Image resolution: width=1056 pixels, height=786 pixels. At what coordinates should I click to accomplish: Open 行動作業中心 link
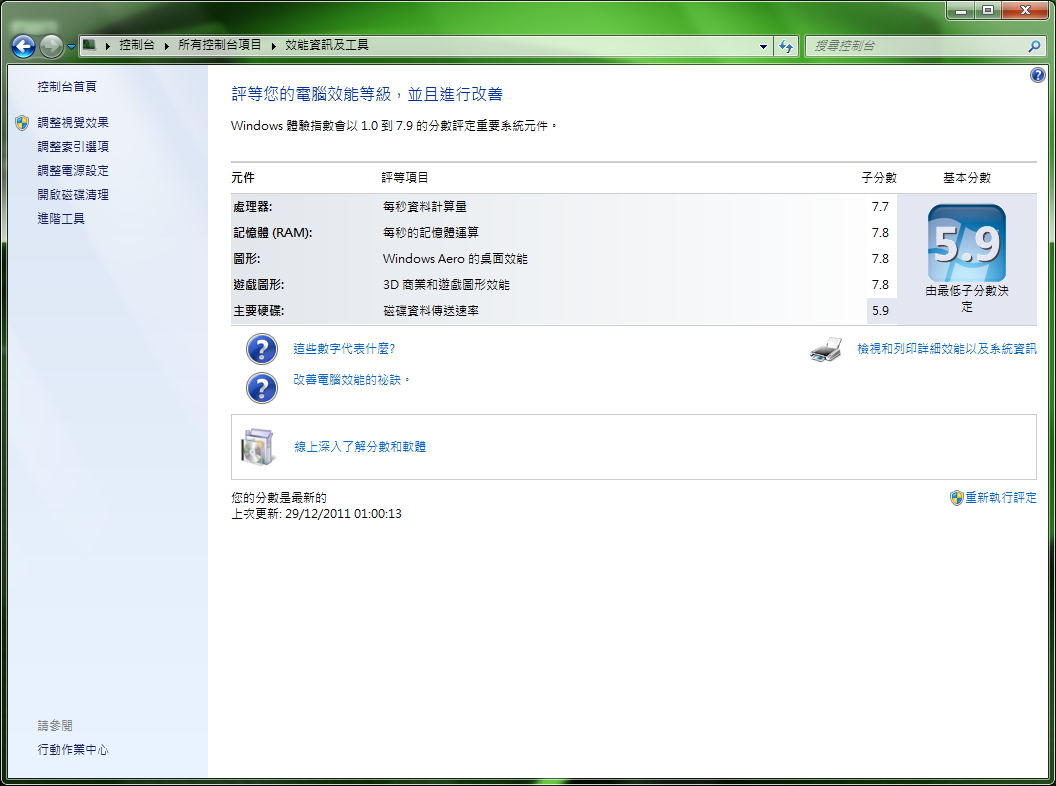pos(73,750)
